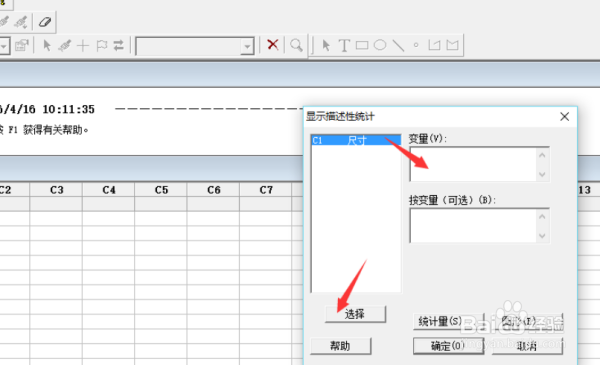
Task: Open the edit graph properties icon
Action: (22, 46)
